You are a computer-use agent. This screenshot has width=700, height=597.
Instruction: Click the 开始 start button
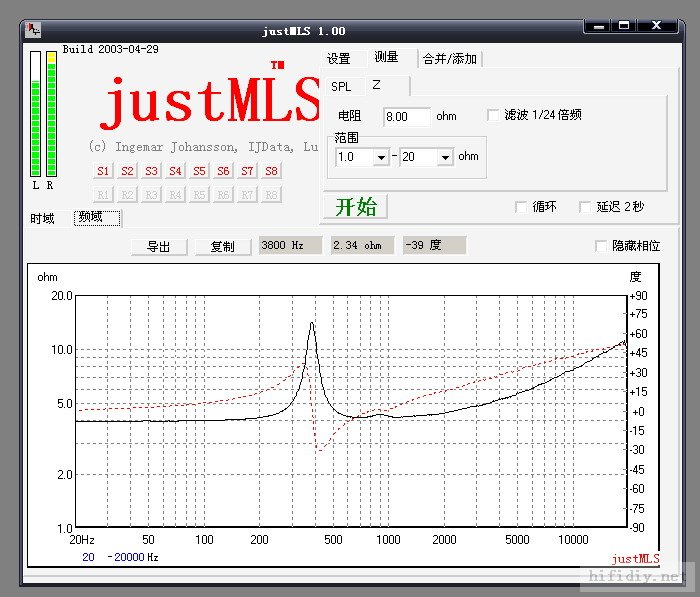point(355,207)
